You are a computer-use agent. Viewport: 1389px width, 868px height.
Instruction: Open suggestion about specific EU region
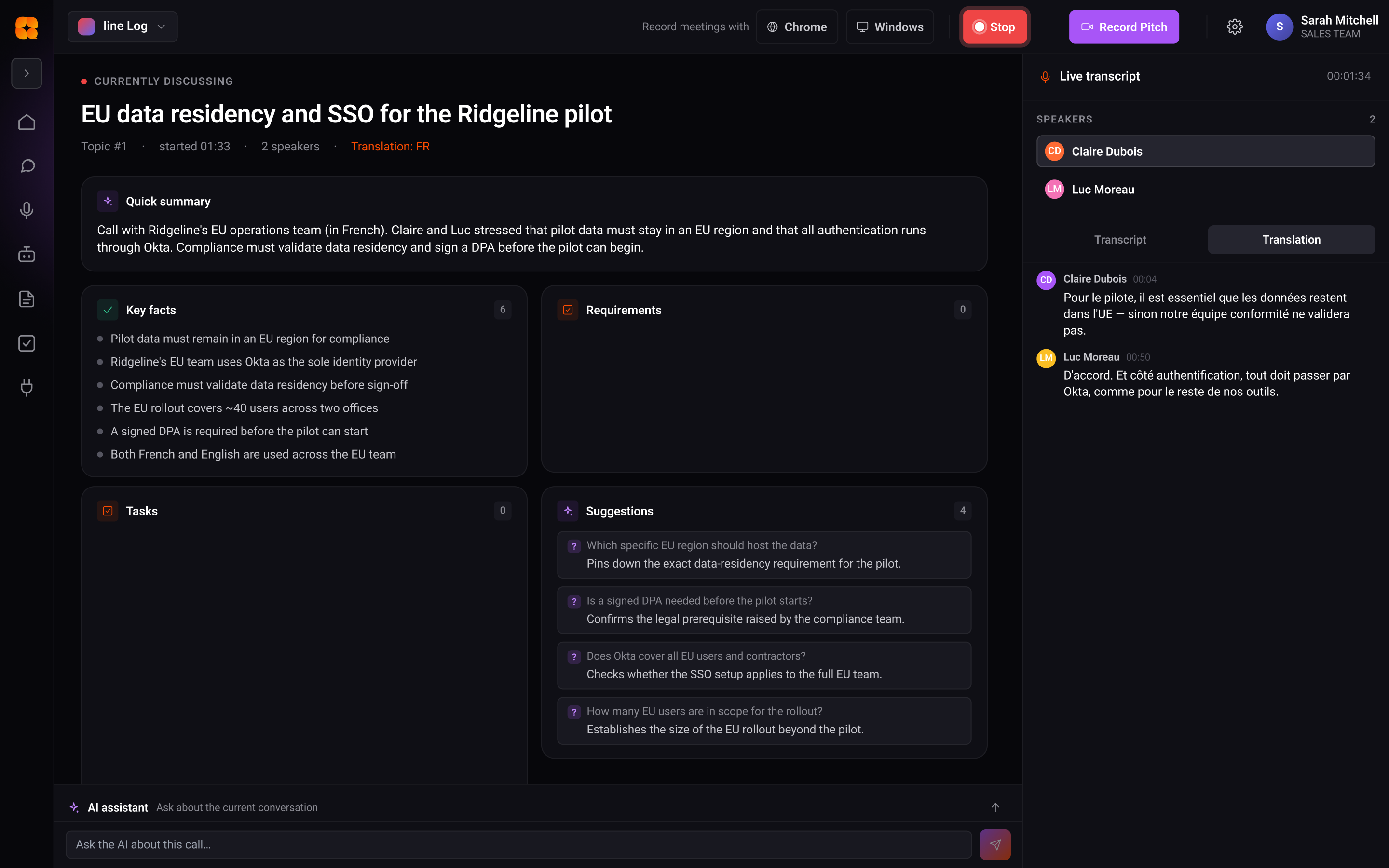(764, 555)
